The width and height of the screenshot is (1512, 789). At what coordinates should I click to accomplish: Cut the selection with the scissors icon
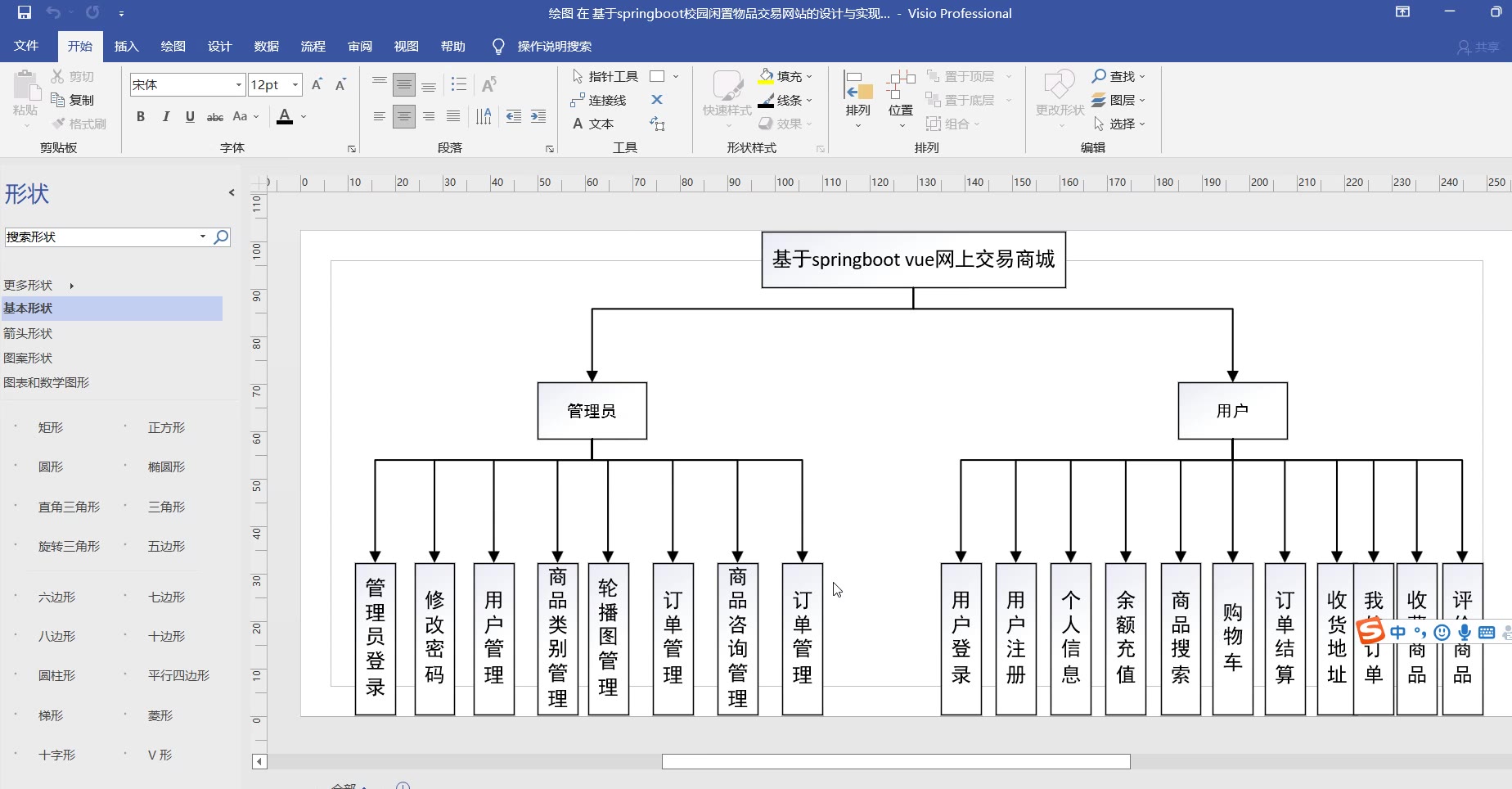(x=73, y=76)
